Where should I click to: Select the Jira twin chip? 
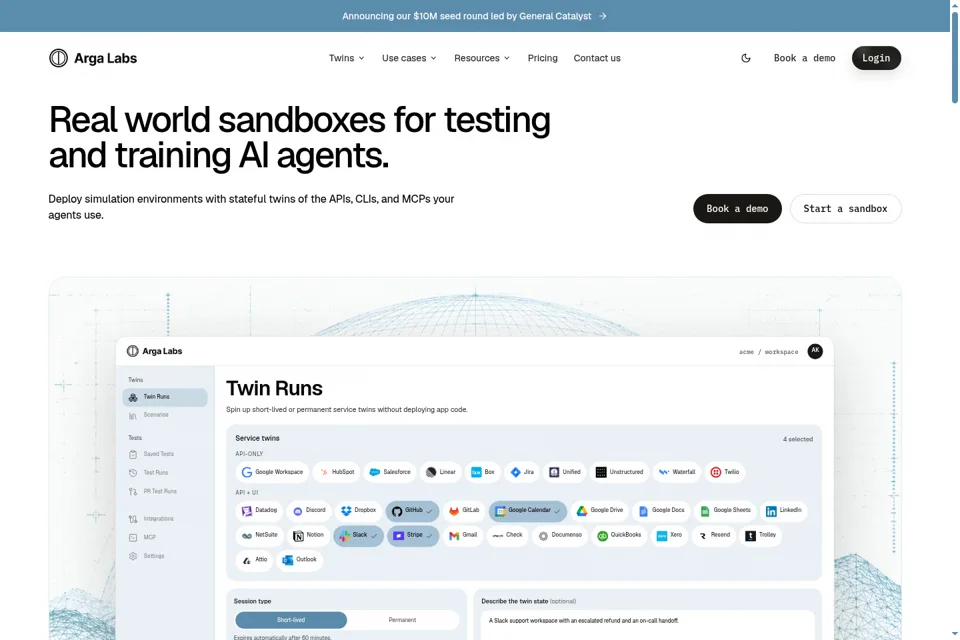(522, 472)
